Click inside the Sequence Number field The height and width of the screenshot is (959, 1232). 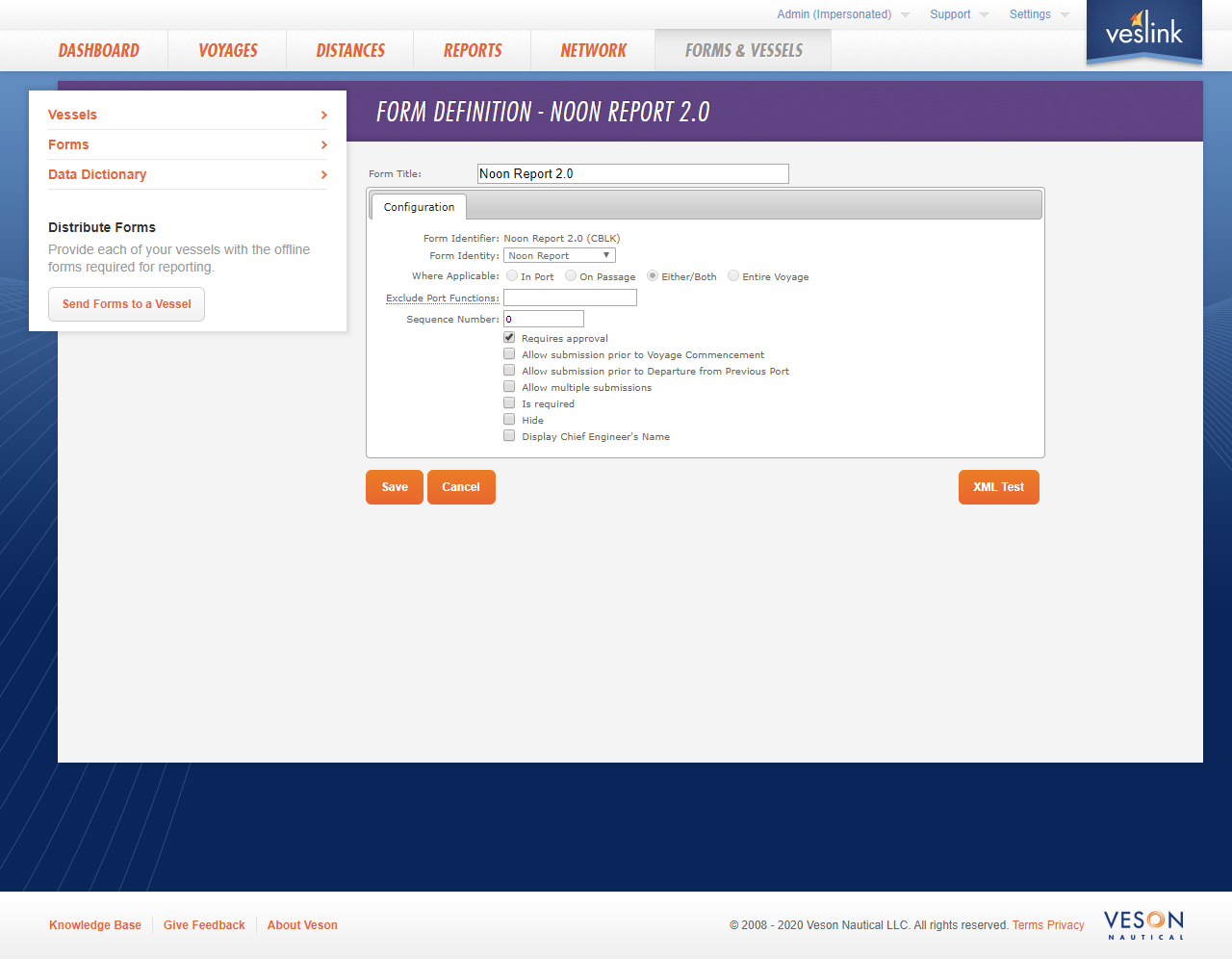coord(543,318)
